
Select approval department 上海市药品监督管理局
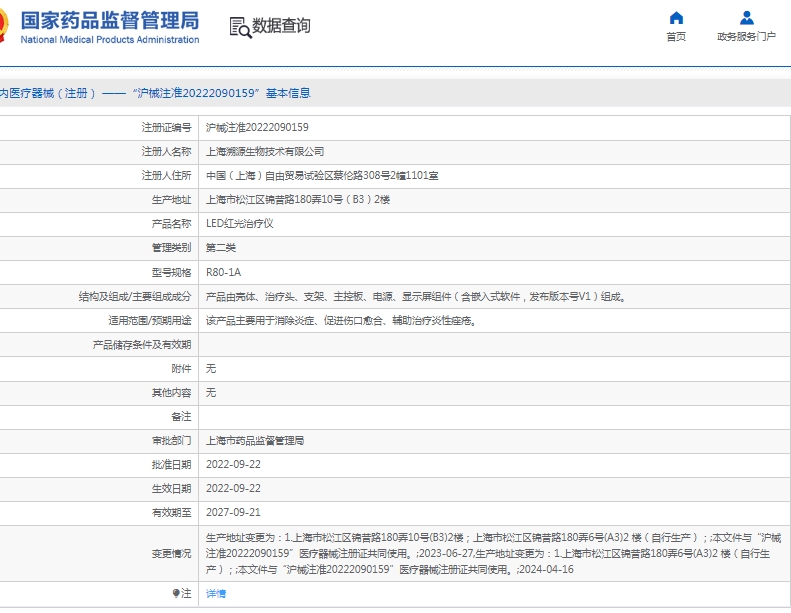click(255, 440)
